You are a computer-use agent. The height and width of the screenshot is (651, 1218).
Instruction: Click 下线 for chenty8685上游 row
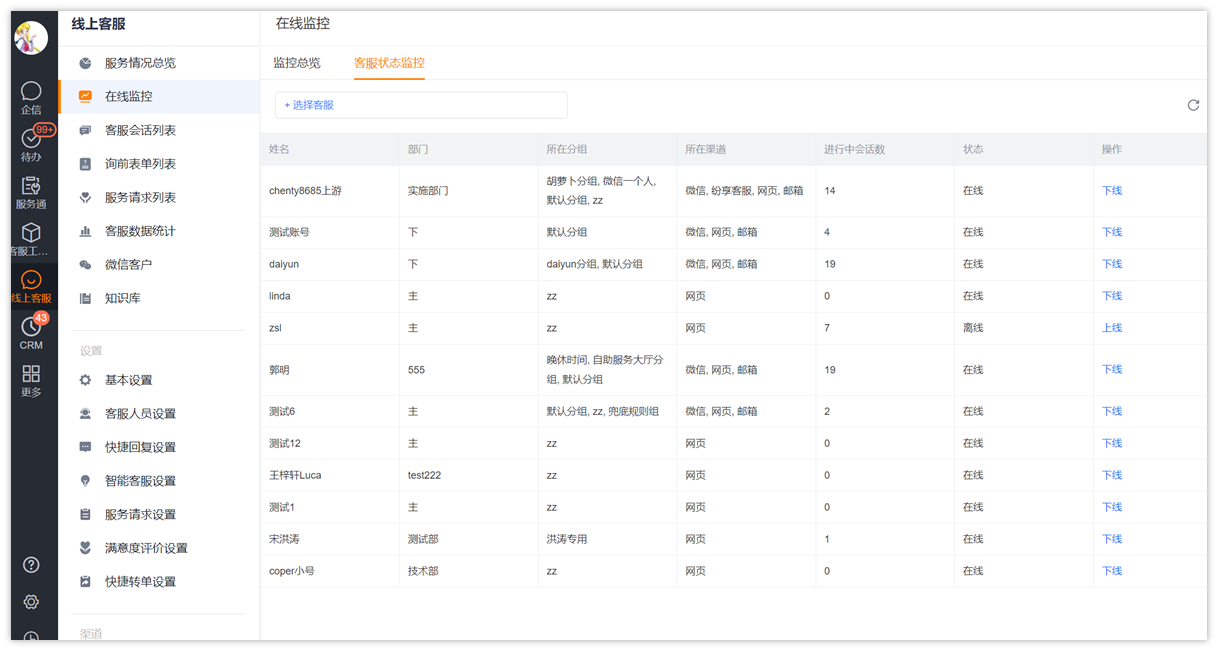click(x=1112, y=191)
